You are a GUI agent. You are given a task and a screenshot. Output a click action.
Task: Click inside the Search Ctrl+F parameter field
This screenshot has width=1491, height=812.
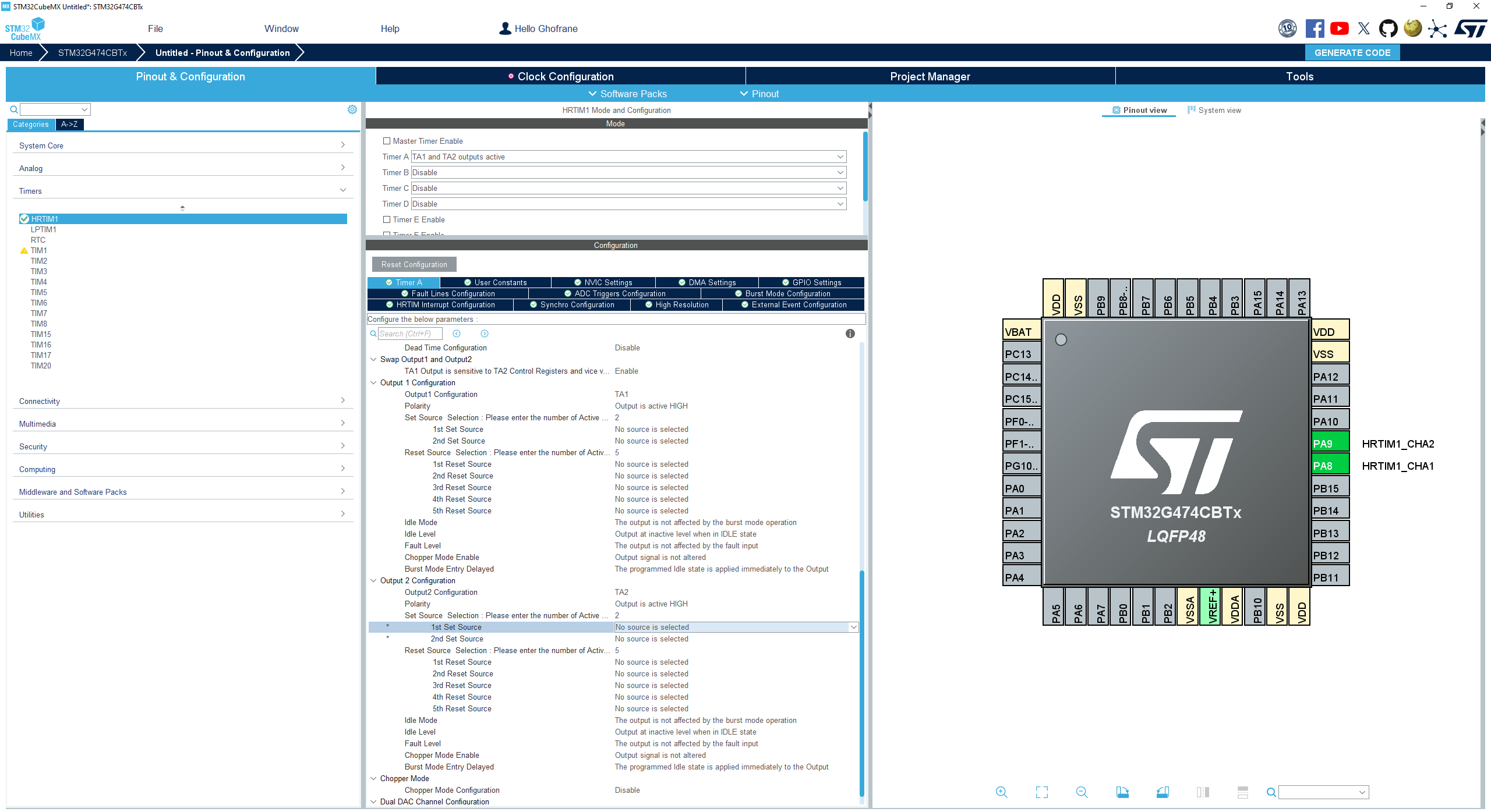coord(409,334)
